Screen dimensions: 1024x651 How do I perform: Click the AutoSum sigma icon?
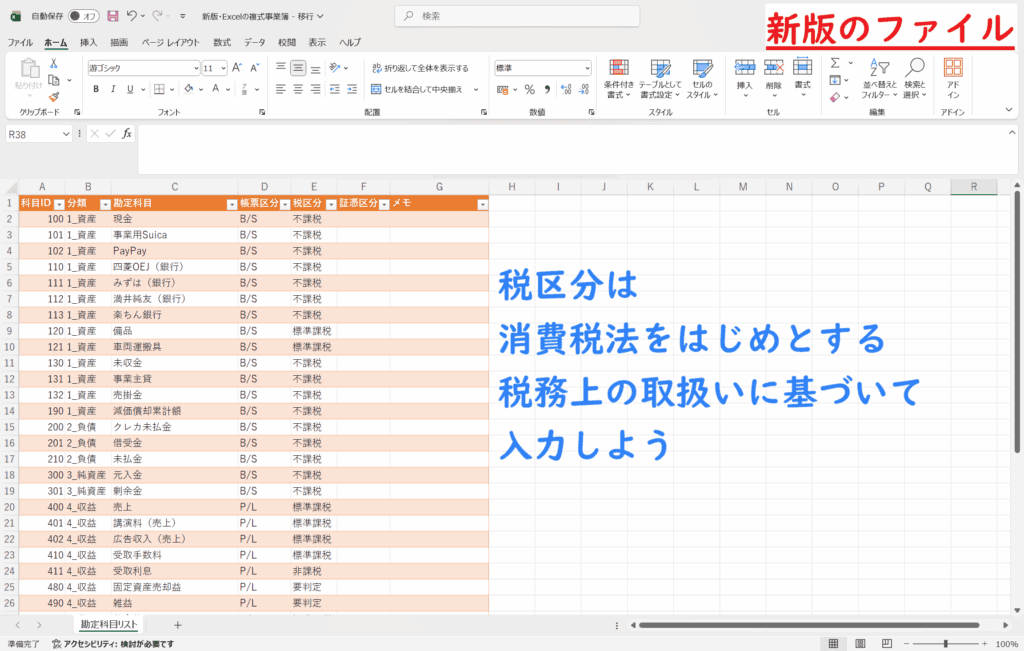(x=835, y=63)
